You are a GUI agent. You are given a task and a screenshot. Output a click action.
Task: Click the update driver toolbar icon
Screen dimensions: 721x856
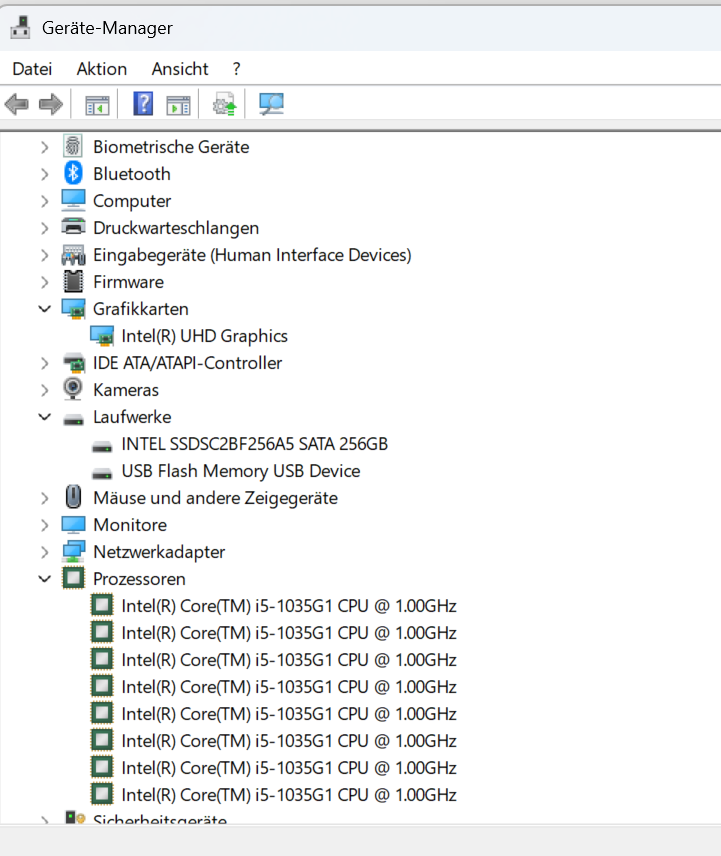tap(224, 104)
